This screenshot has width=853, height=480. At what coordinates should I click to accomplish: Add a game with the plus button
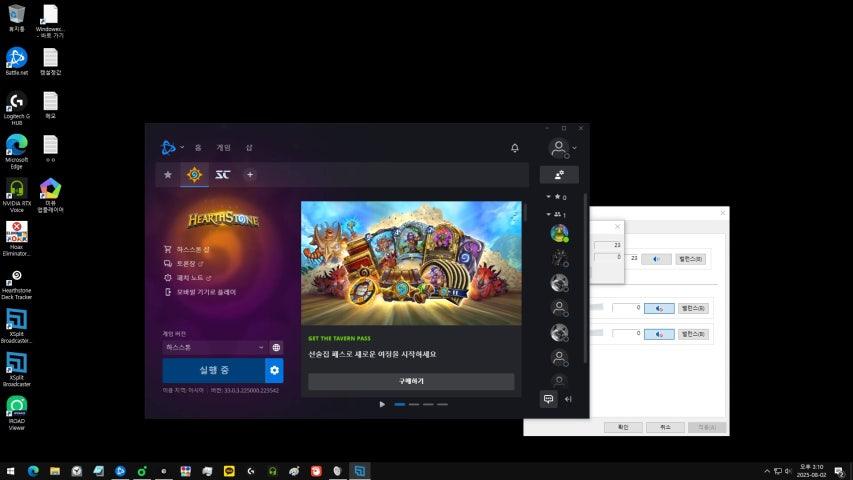[x=250, y=175]
